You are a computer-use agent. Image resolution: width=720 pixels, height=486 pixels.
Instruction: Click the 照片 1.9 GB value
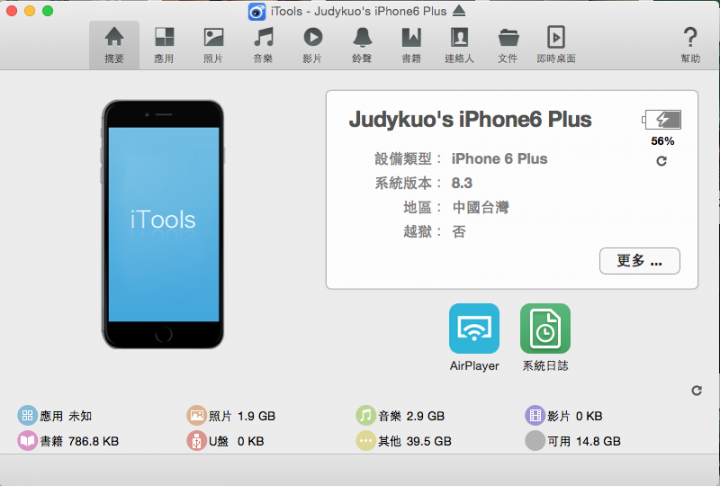256,416
